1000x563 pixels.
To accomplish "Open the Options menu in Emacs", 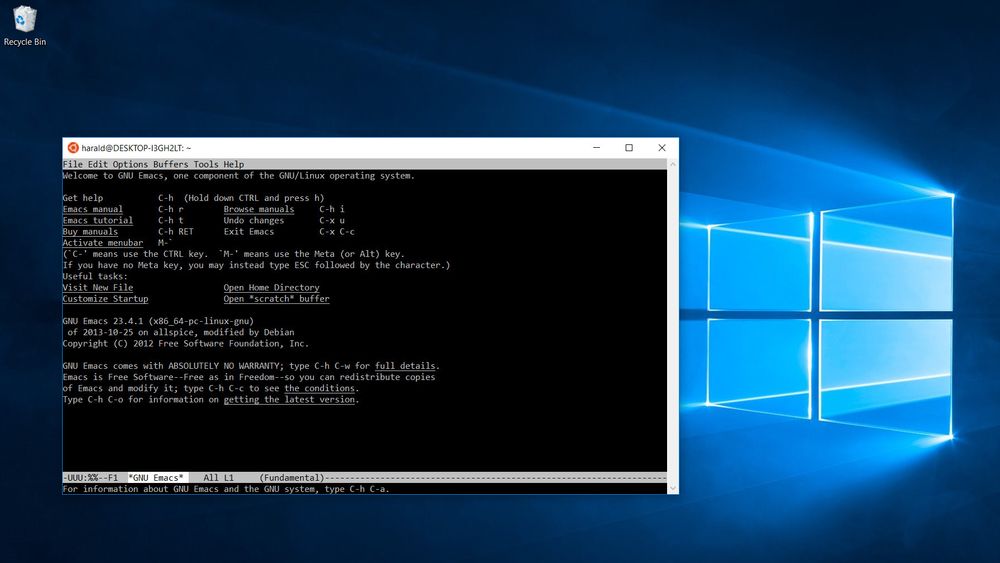I will (130, 165).
